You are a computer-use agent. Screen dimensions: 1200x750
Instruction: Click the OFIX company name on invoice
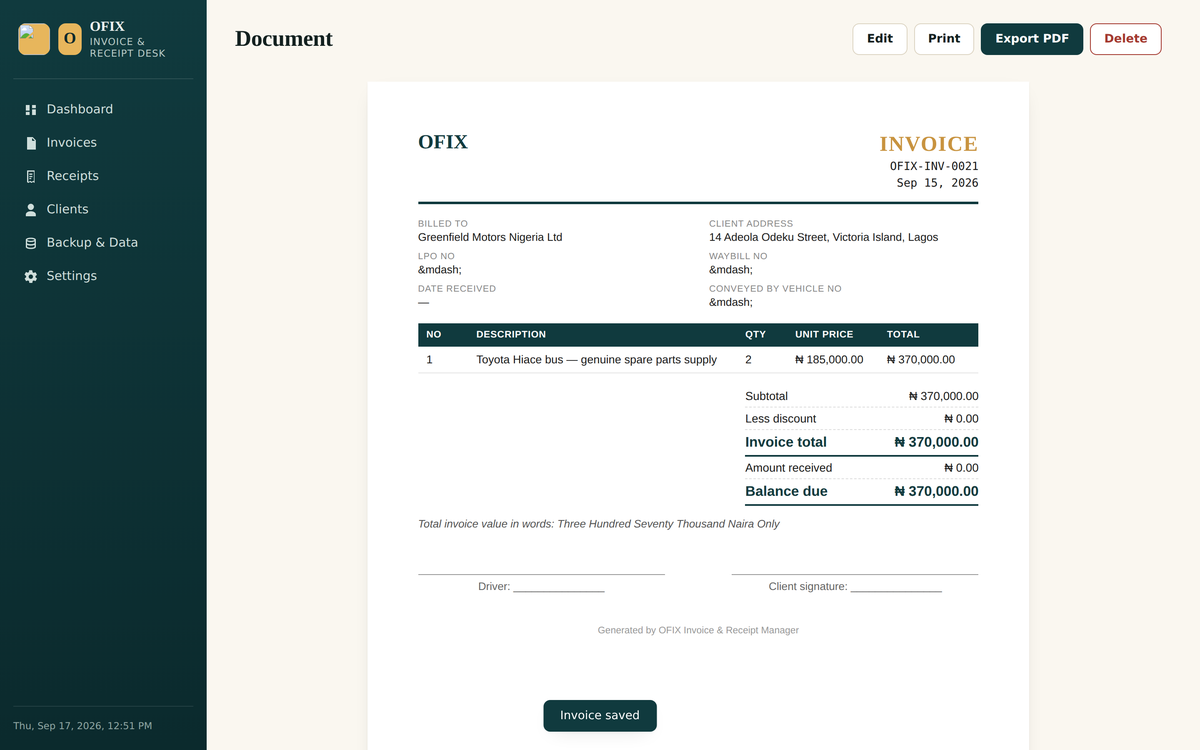[x=443, y=142]
